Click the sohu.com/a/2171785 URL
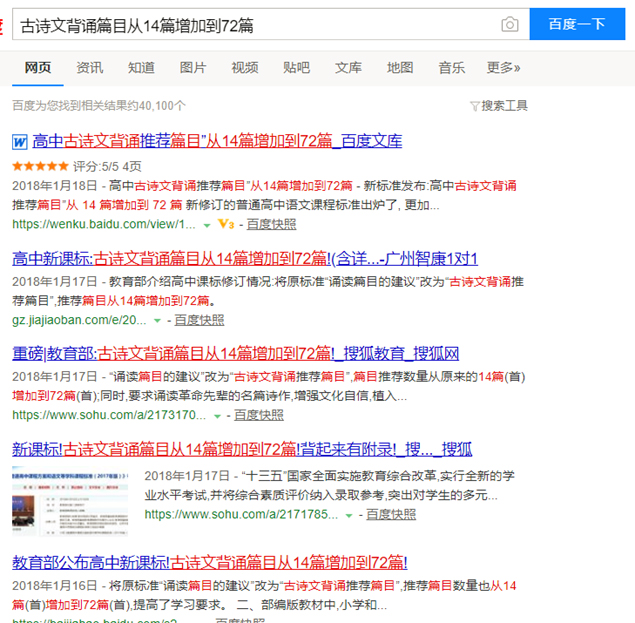The width and height of the screenshot is (635, 623). point(241,514)
